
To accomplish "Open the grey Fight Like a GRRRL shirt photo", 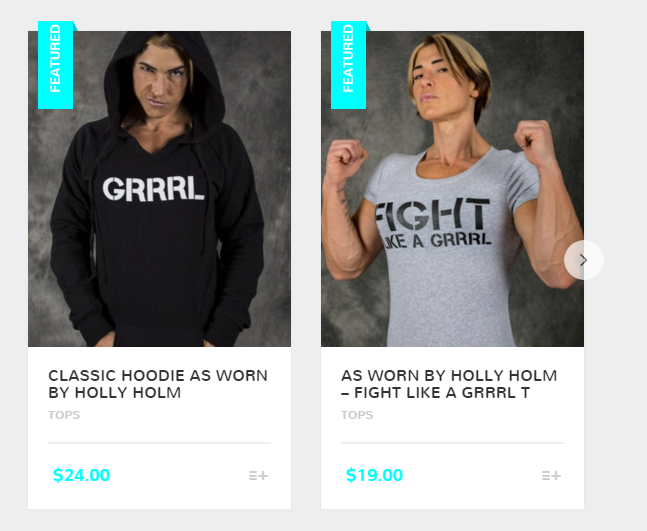I will tap(452, 189).
